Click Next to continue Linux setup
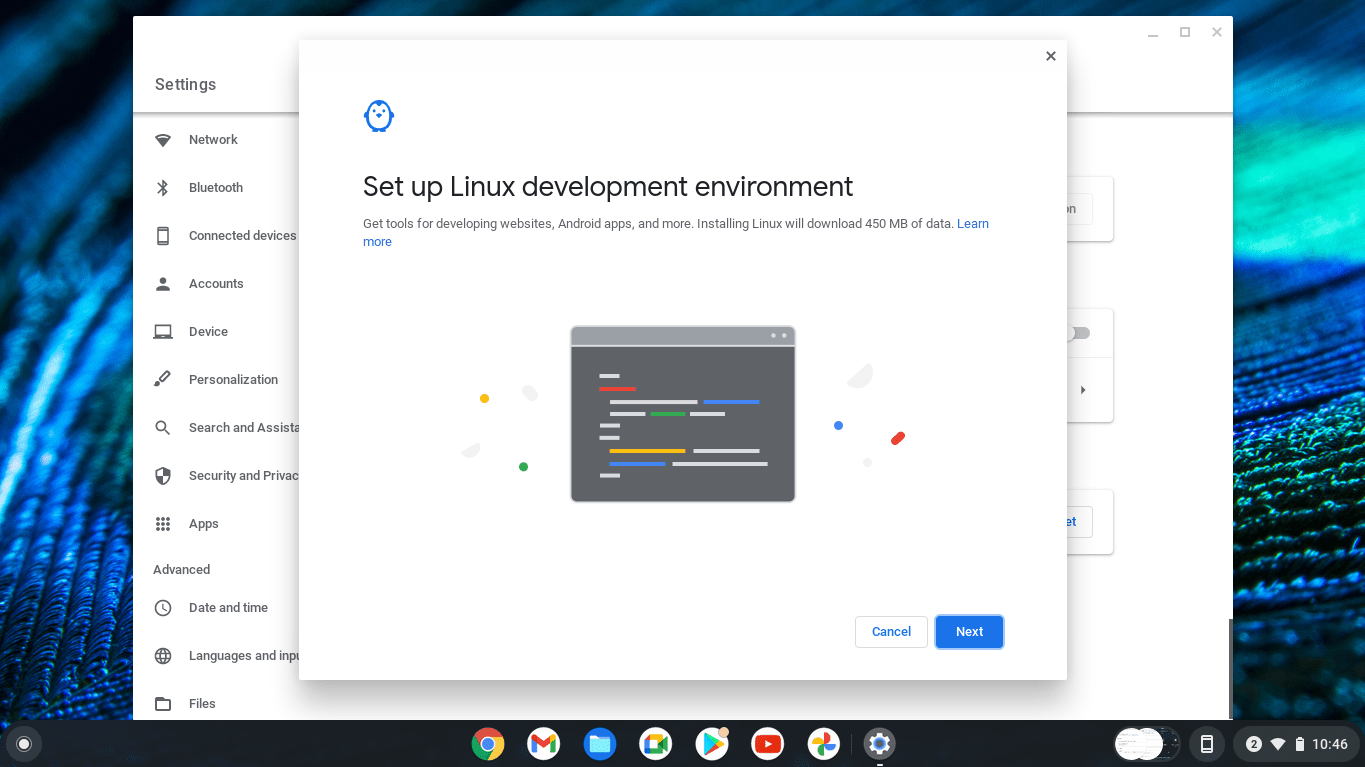This screenshot has height=767, width=1365. point(969,632)
